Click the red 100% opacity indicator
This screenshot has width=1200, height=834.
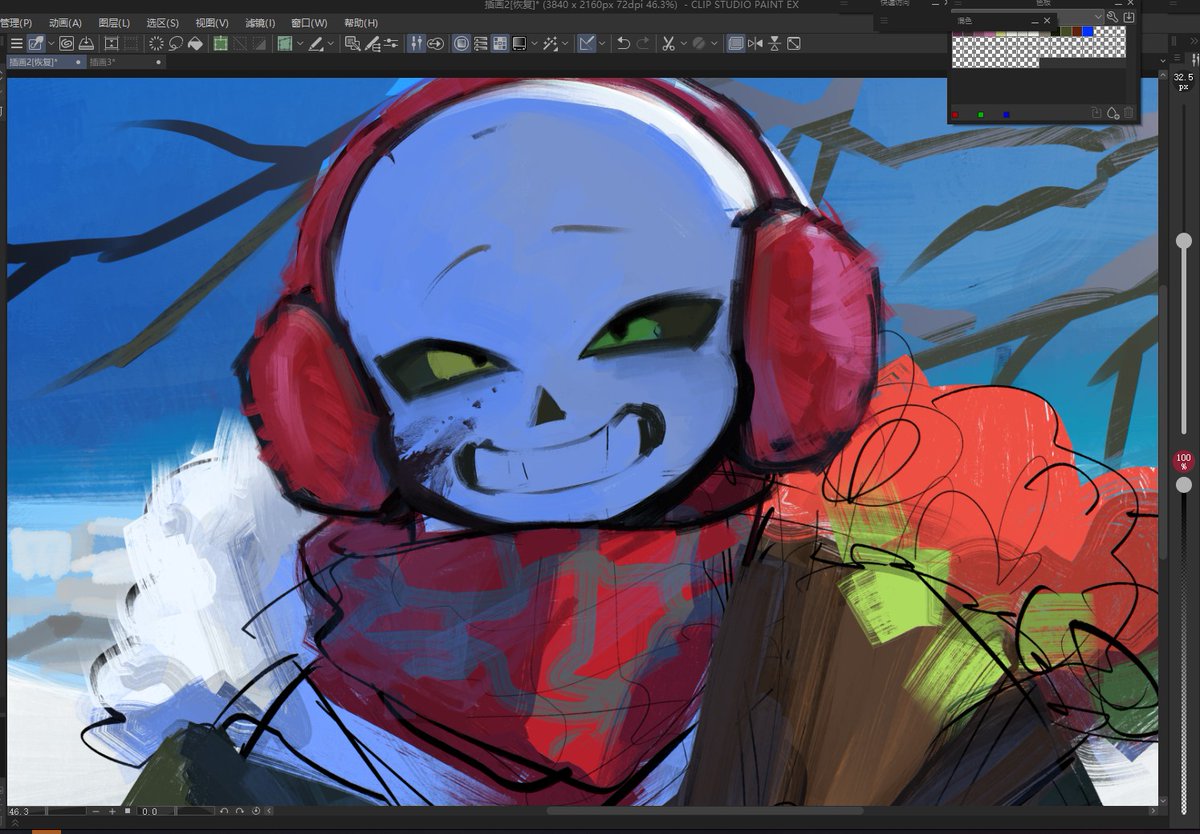(1183, 462)
